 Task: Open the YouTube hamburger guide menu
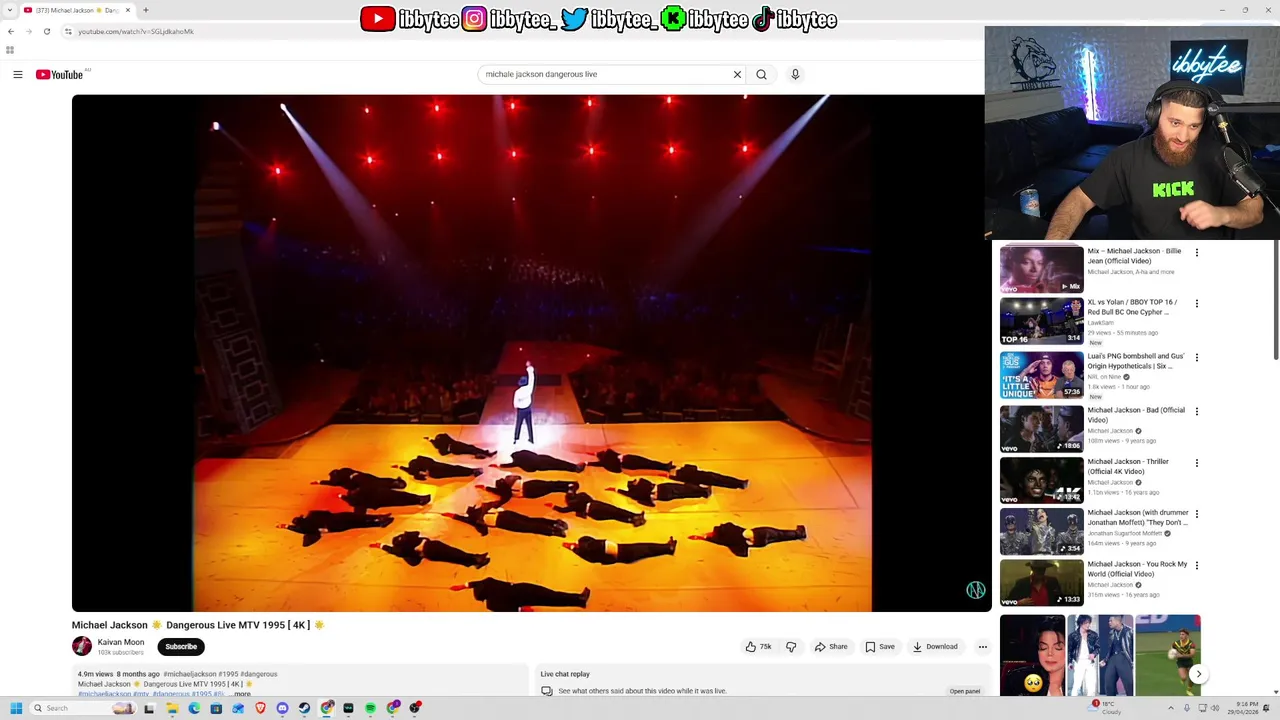click(x=18, y=74)
